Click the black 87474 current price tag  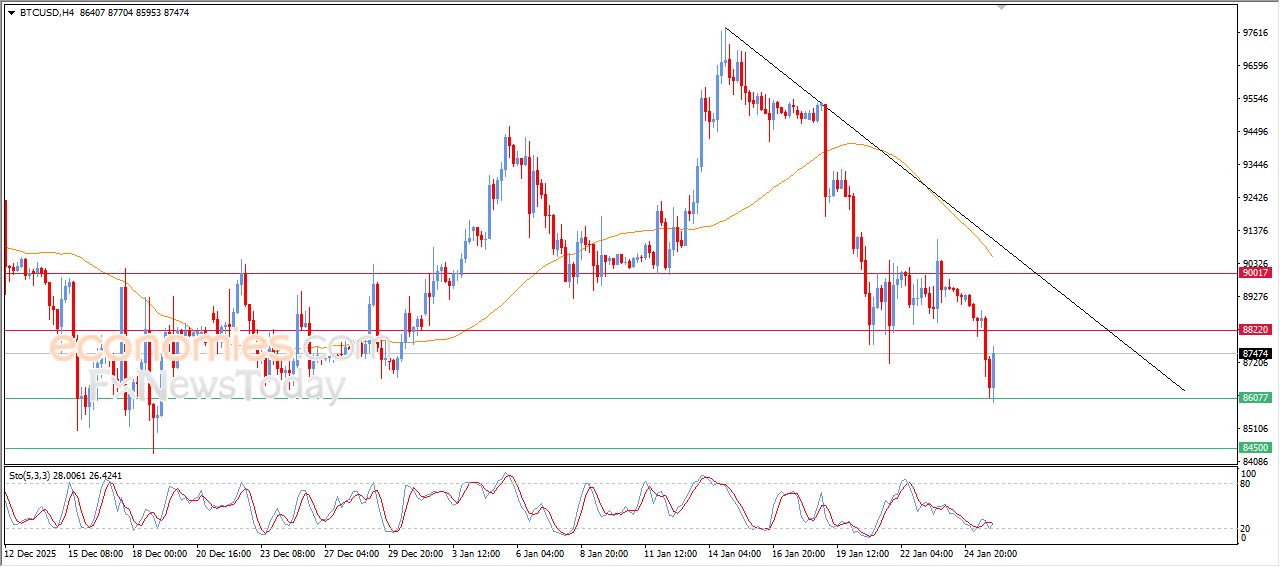point(1254,353)
